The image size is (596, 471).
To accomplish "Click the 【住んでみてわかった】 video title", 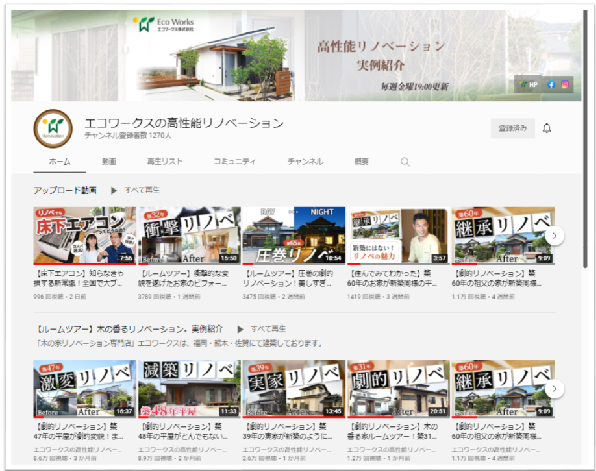I will click(392, 278).
